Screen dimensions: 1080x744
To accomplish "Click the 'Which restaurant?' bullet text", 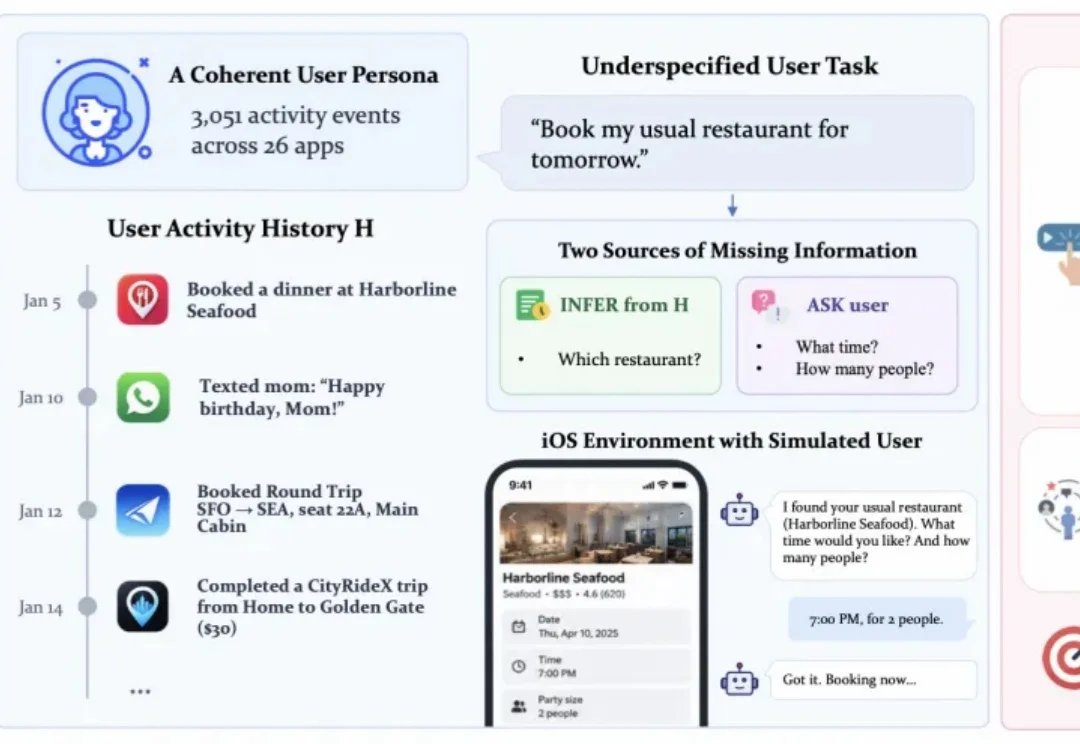I will tap(630, 359).
